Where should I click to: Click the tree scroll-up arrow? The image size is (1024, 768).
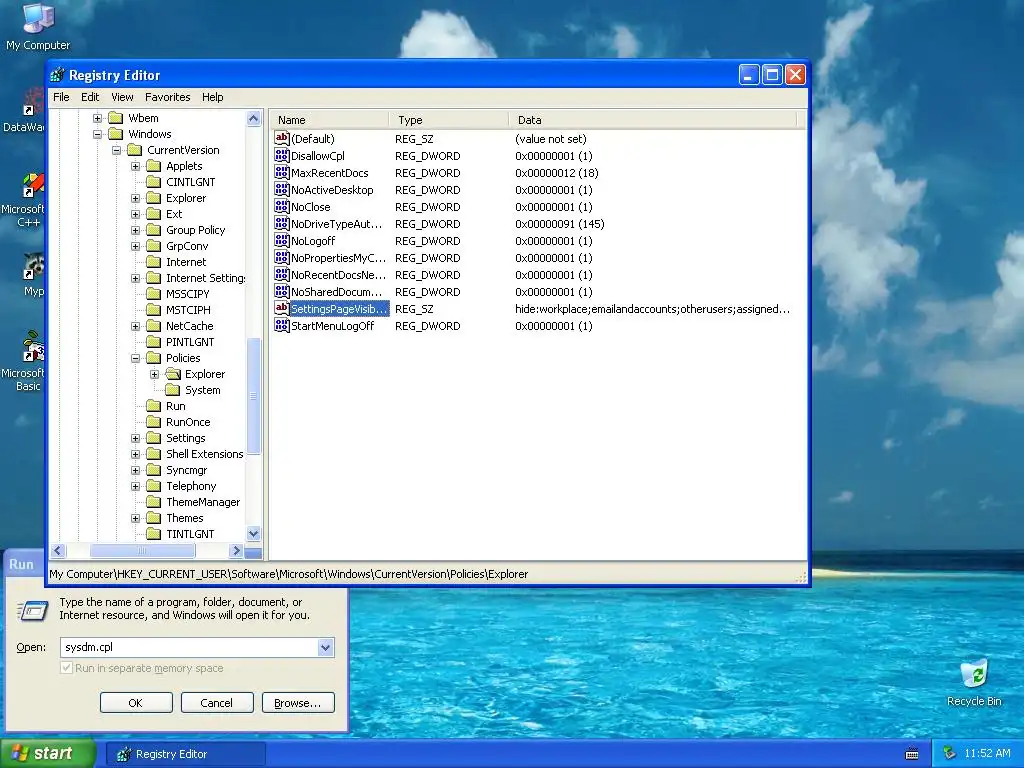click(x=253, y=118)
